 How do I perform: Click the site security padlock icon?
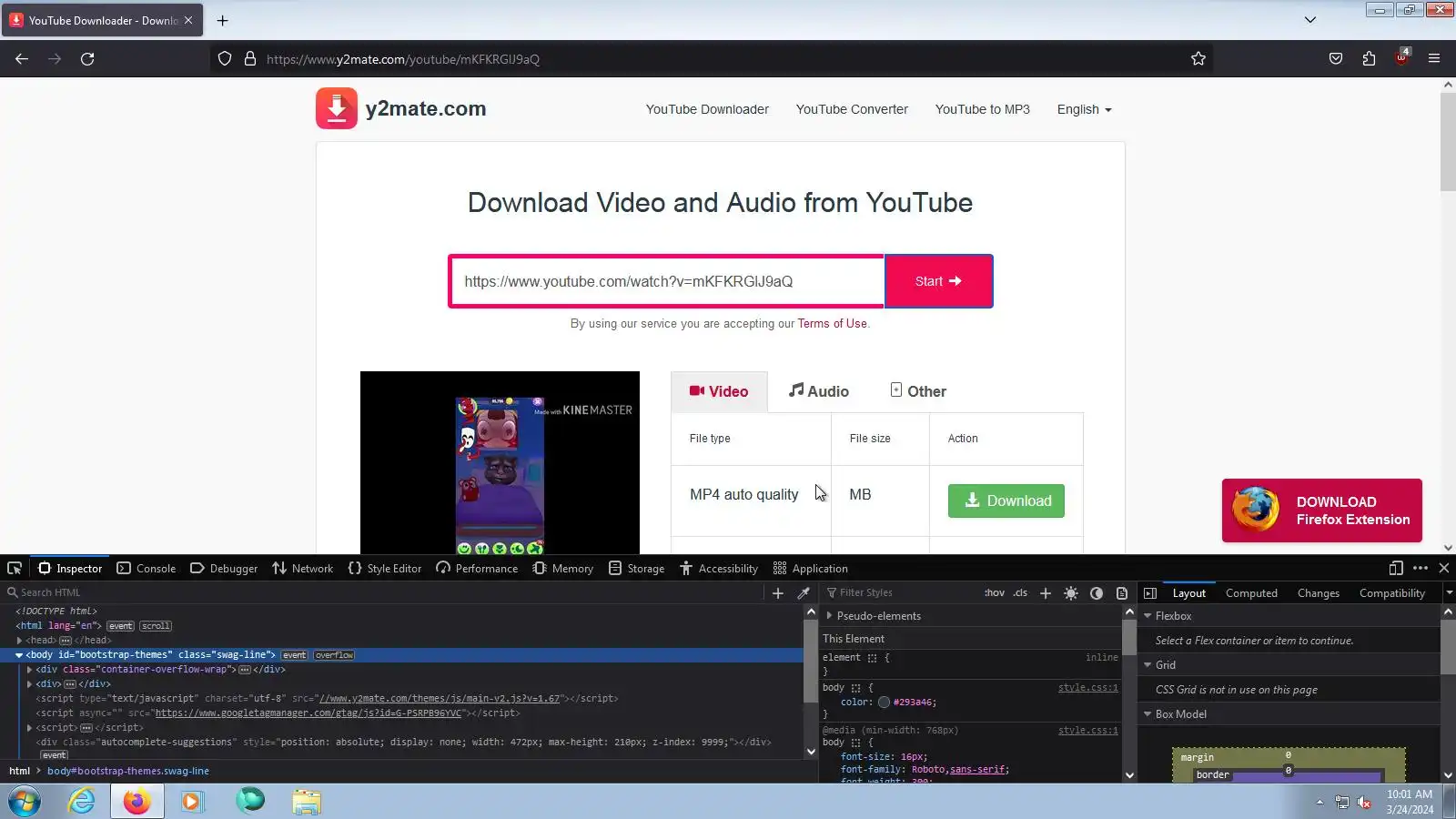pyautogui.click(x=250, y=59)
